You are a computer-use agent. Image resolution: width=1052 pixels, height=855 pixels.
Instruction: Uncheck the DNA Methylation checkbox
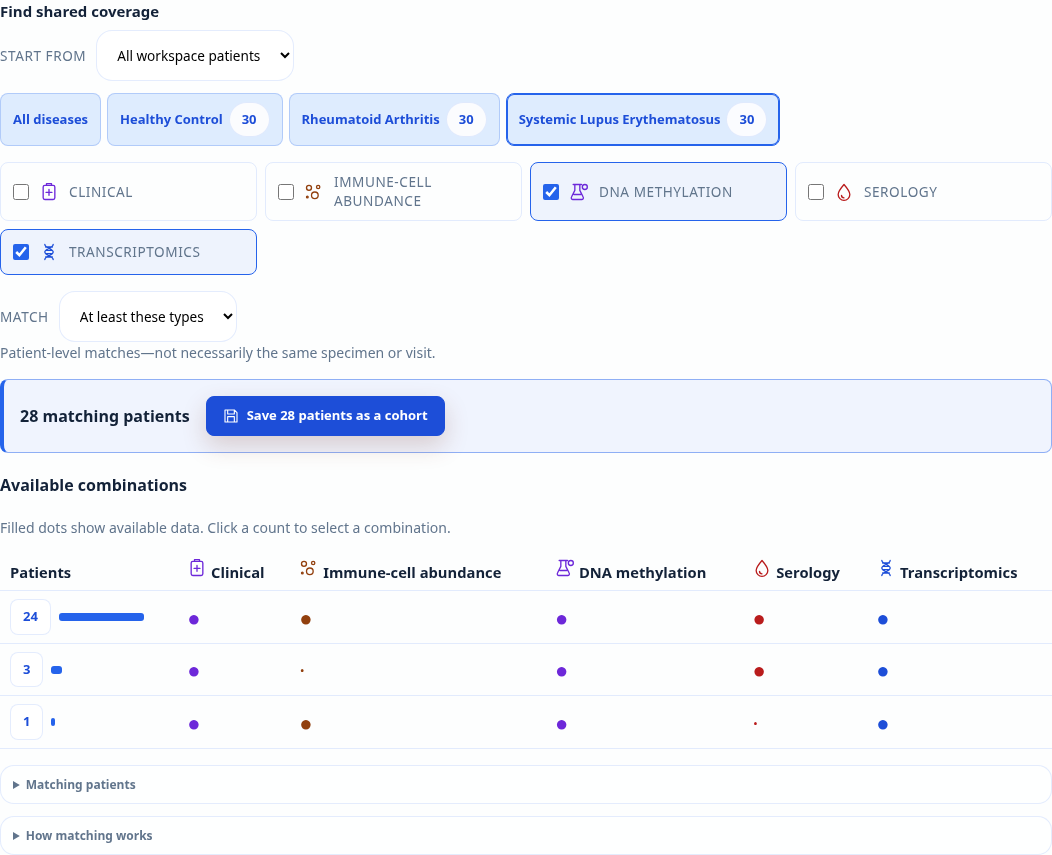pyautogui.click(x=551, y=192)
